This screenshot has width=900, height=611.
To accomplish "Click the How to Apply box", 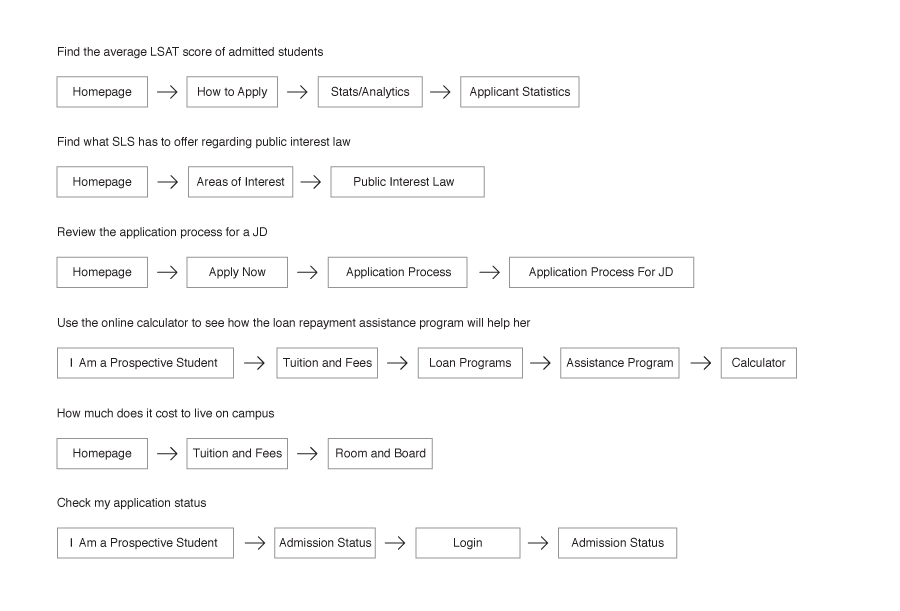I will pyautogui.click(x=232, y=92).
